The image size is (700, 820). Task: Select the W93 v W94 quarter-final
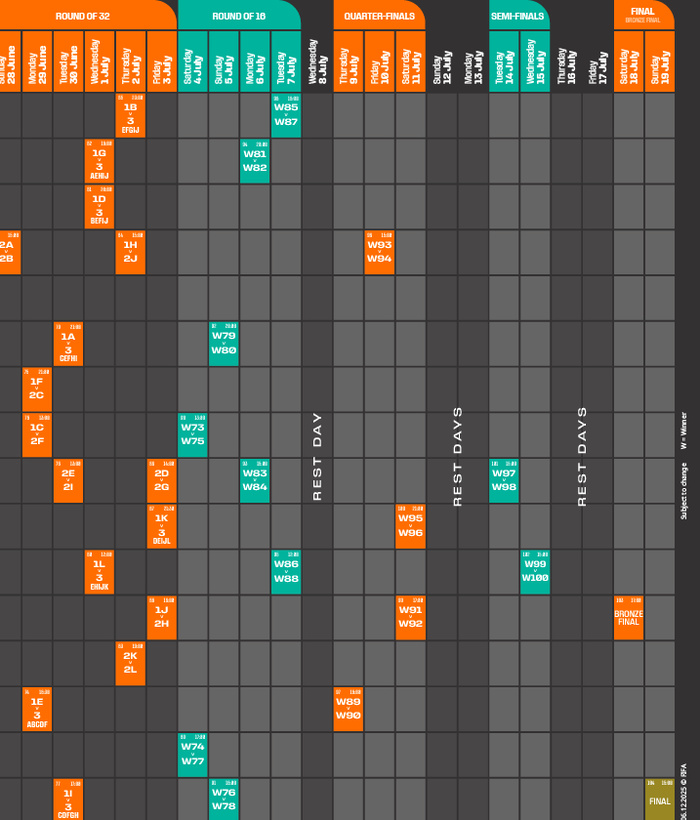pos(379,252)
